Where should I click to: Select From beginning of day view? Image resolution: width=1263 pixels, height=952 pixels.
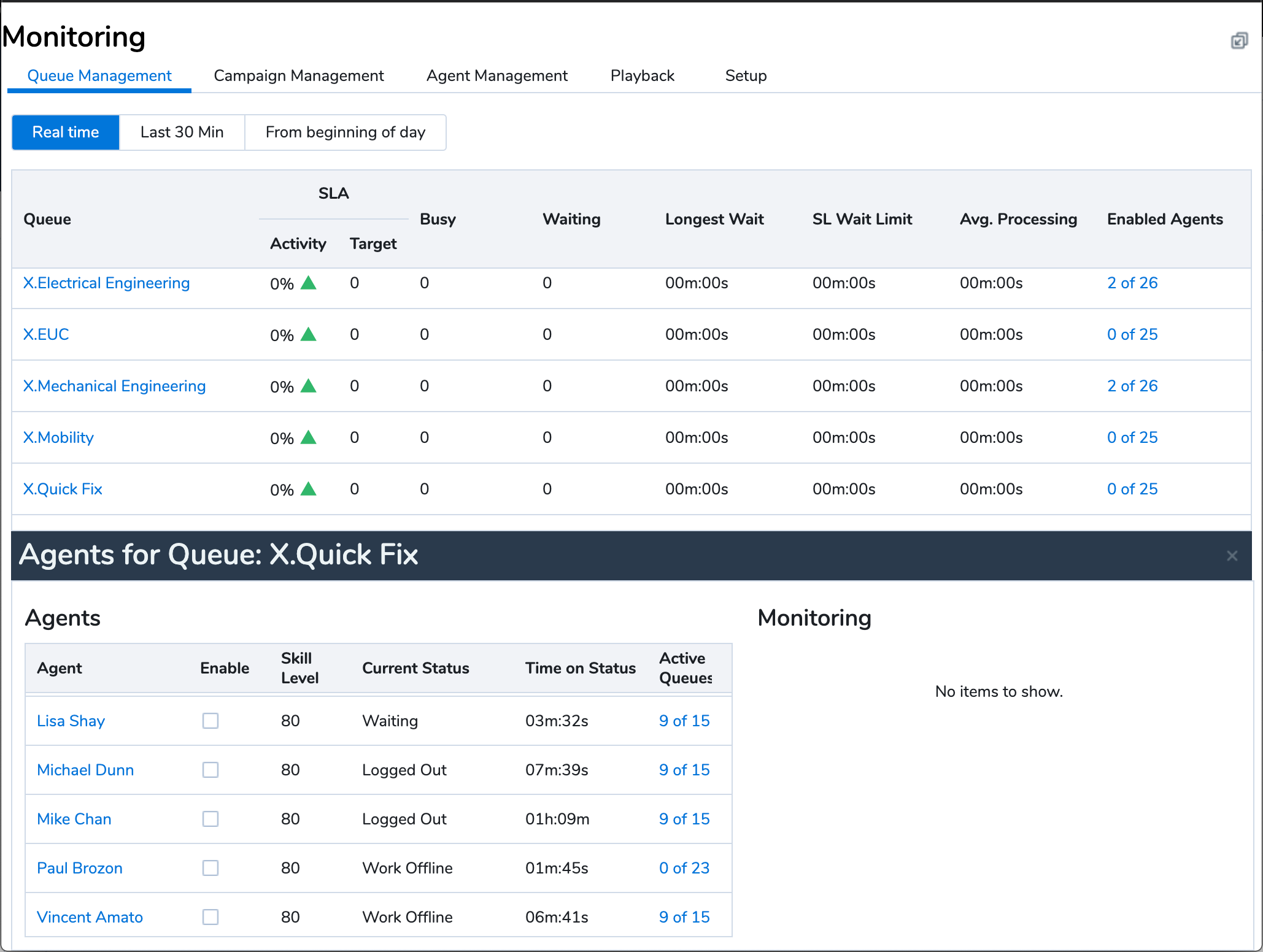(x=346, y=132)
